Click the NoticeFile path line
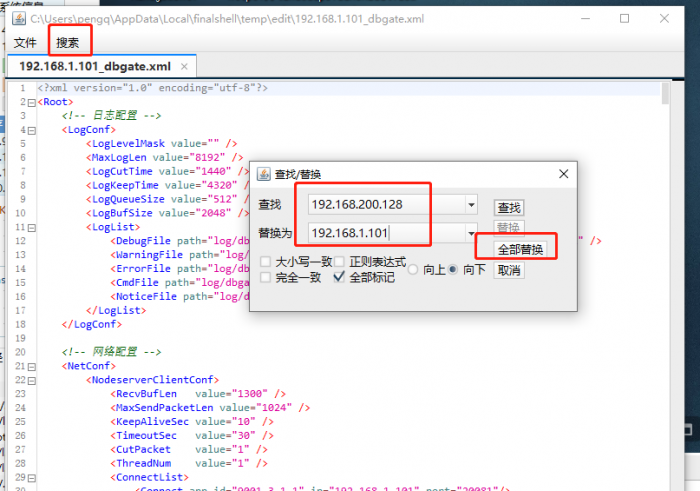Image resolution: width=700 pixels, height=491 pixels. click(x=179, y=296)
